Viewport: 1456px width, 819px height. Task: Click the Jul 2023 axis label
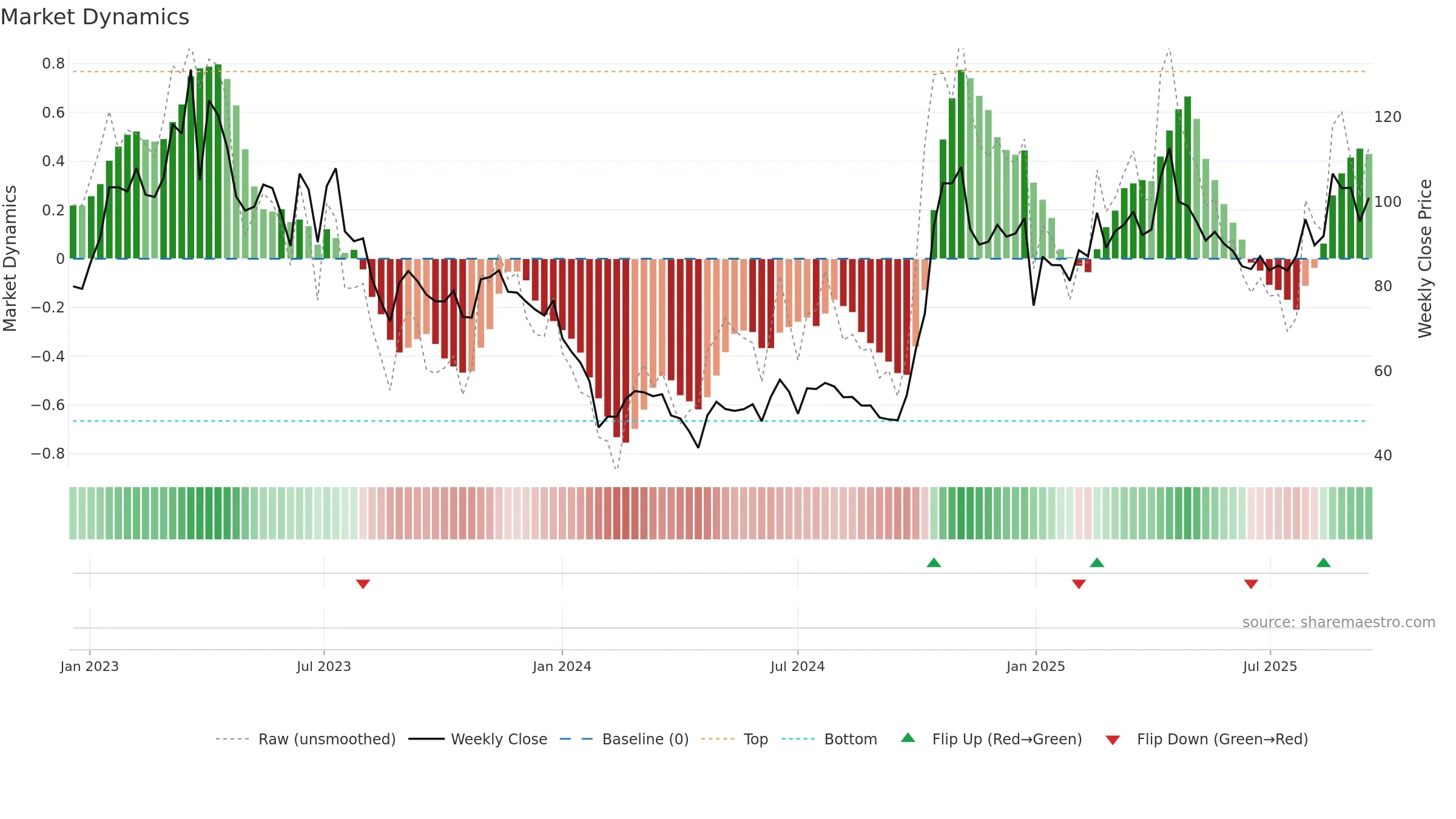tap(324, 666)
